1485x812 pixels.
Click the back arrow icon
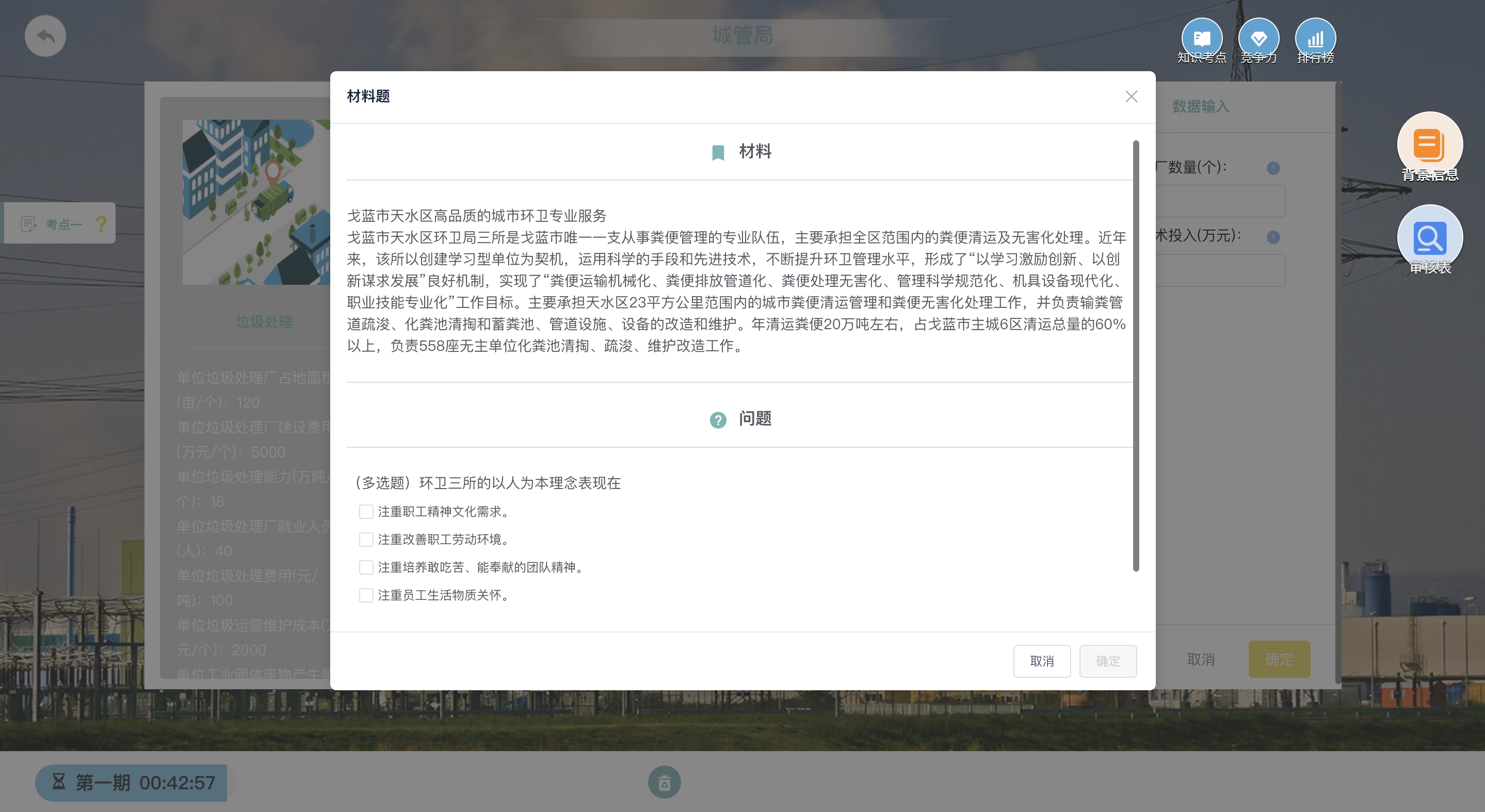45,36
